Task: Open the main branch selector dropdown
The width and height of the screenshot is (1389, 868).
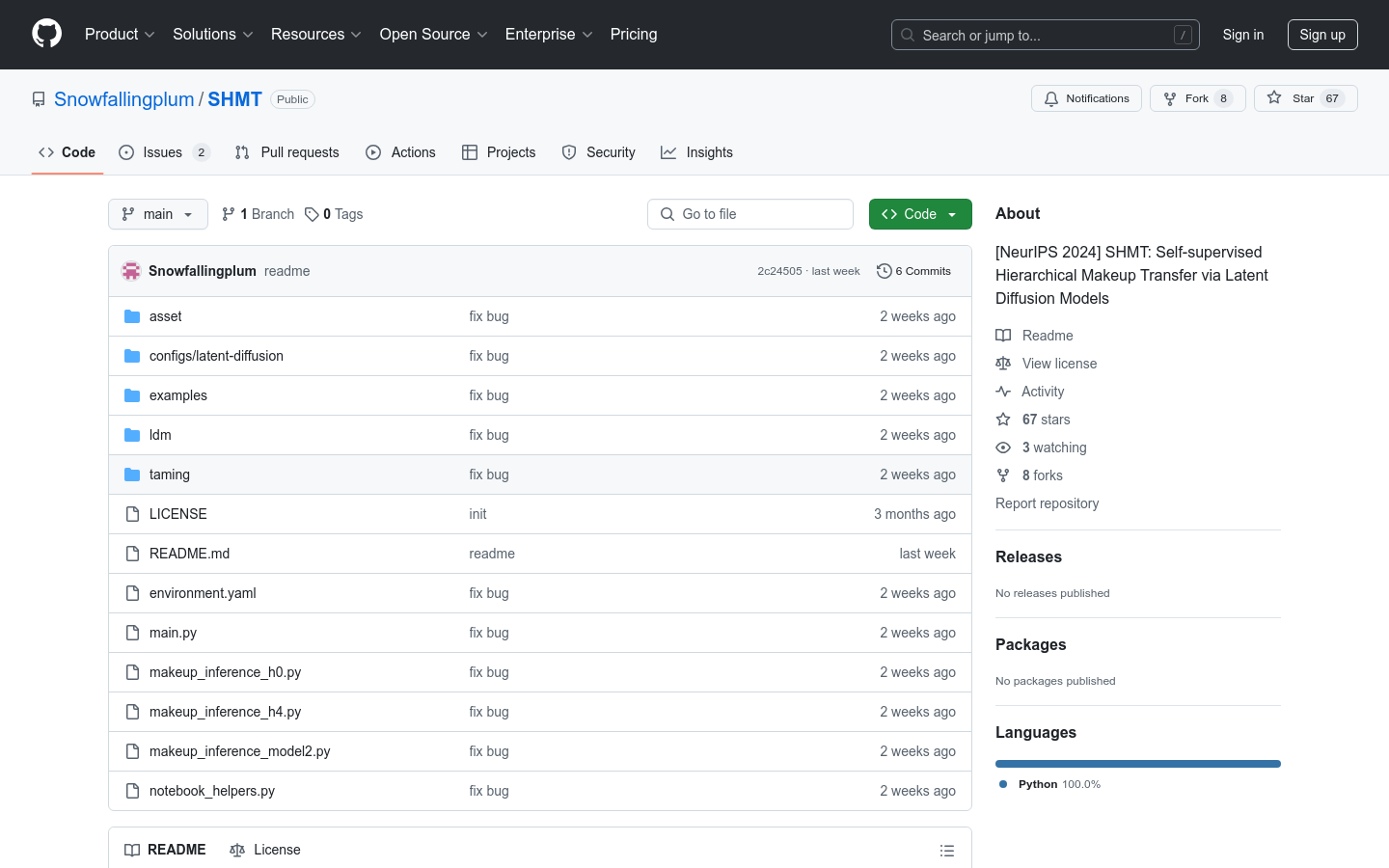Action: [x=158, y=214]
